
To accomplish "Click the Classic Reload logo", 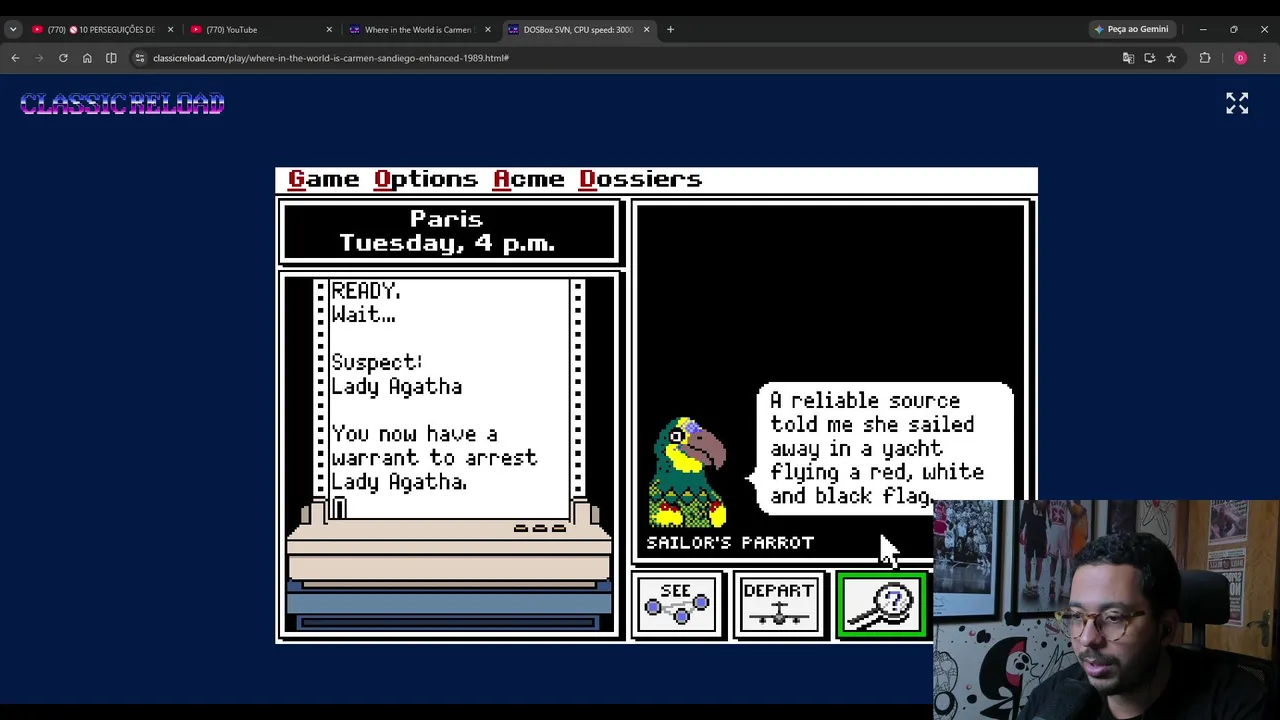I will coord(122,103).
